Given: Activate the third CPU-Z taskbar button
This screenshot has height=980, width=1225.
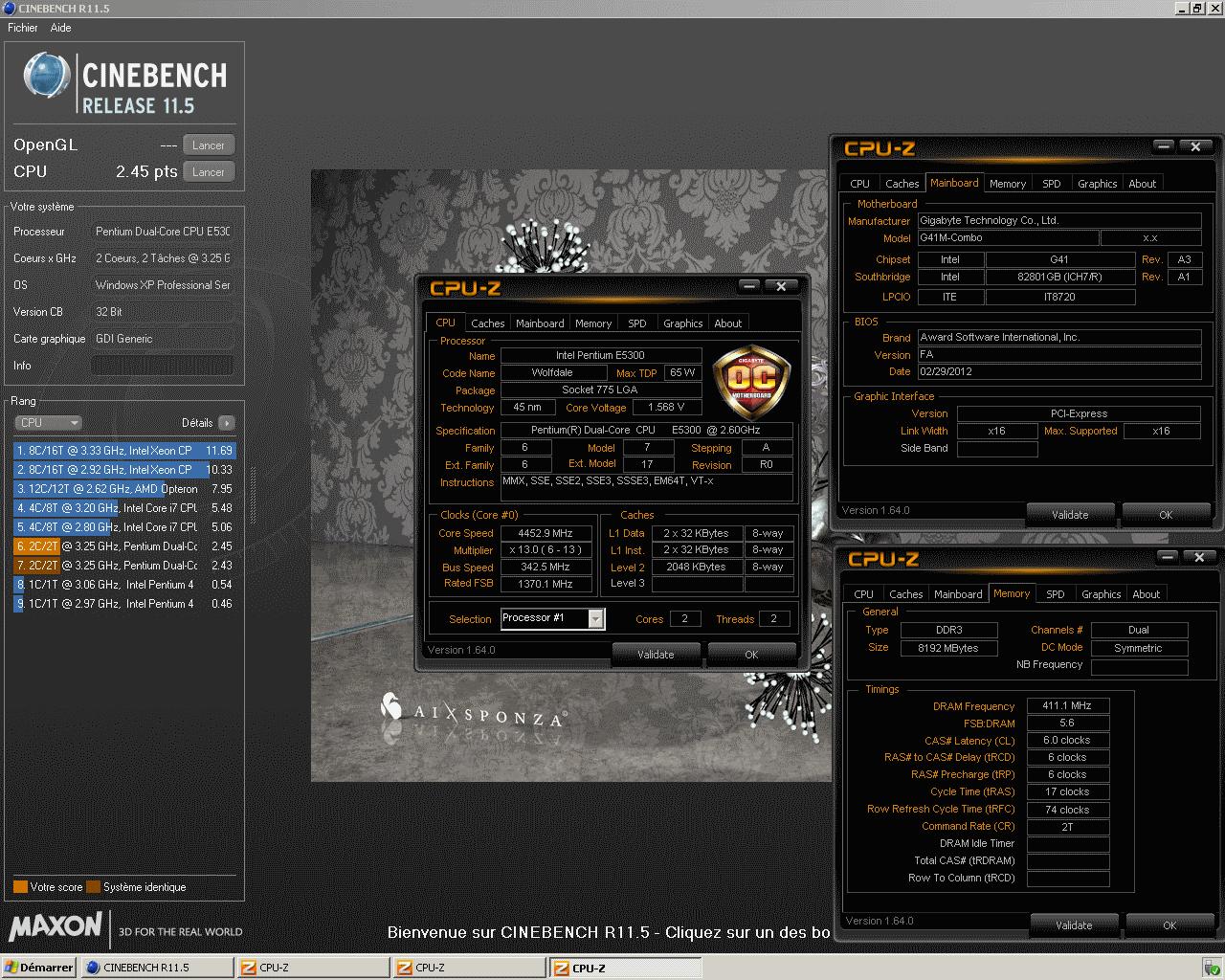Looking at the screenshot, I should pyautogui.click(x=626, y=968).
